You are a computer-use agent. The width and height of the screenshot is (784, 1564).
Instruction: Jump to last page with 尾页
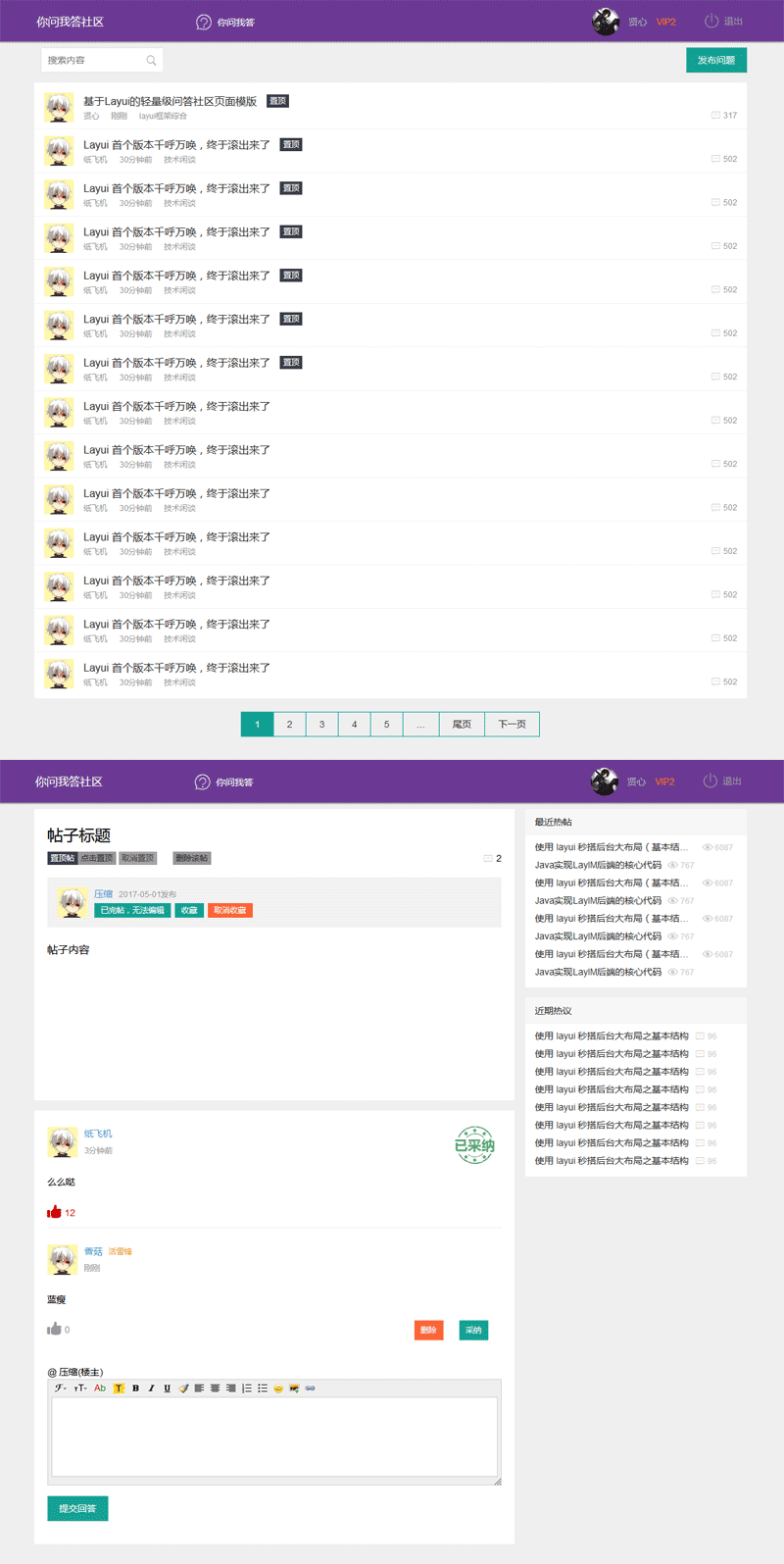tap(462, 725)
